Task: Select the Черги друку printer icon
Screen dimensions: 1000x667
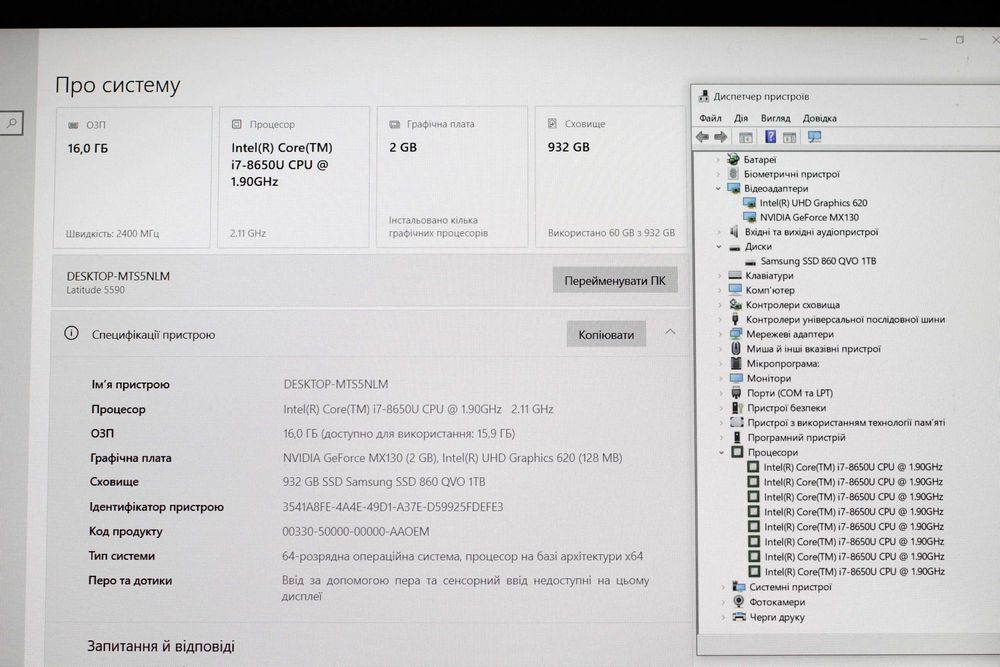Action: coord(739,617)
